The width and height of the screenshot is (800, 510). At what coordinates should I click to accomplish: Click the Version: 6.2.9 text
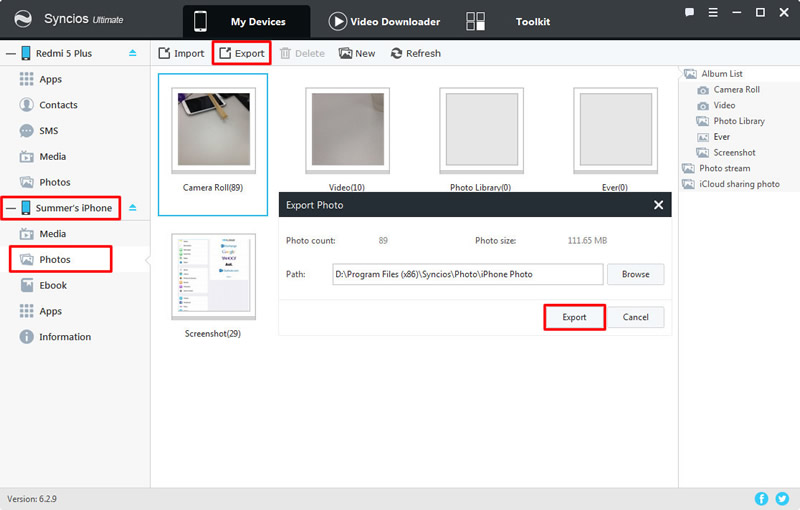[x=32, y=498]
